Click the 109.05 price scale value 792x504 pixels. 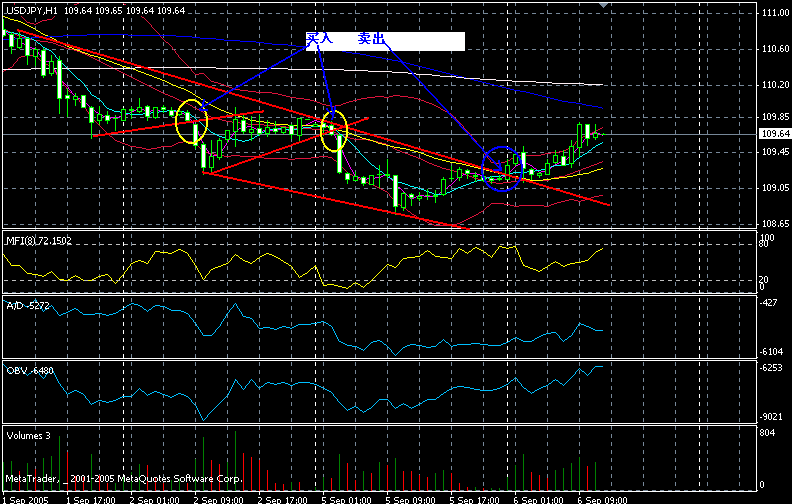click(x=775, y=188)
